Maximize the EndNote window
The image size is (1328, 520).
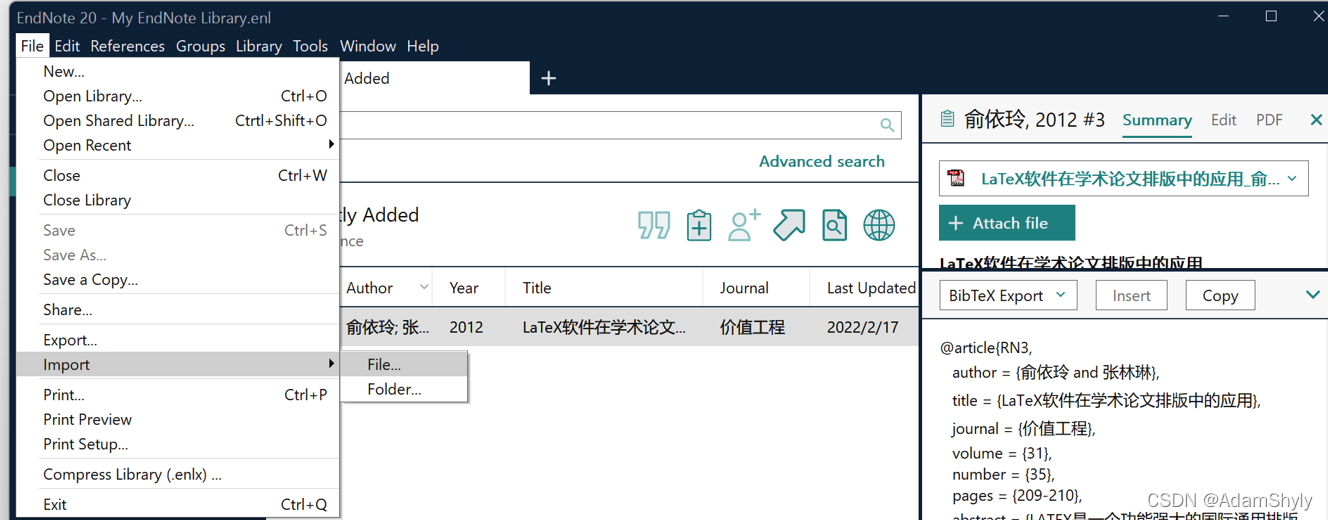pyautogui.click(x=1271, y=16)
